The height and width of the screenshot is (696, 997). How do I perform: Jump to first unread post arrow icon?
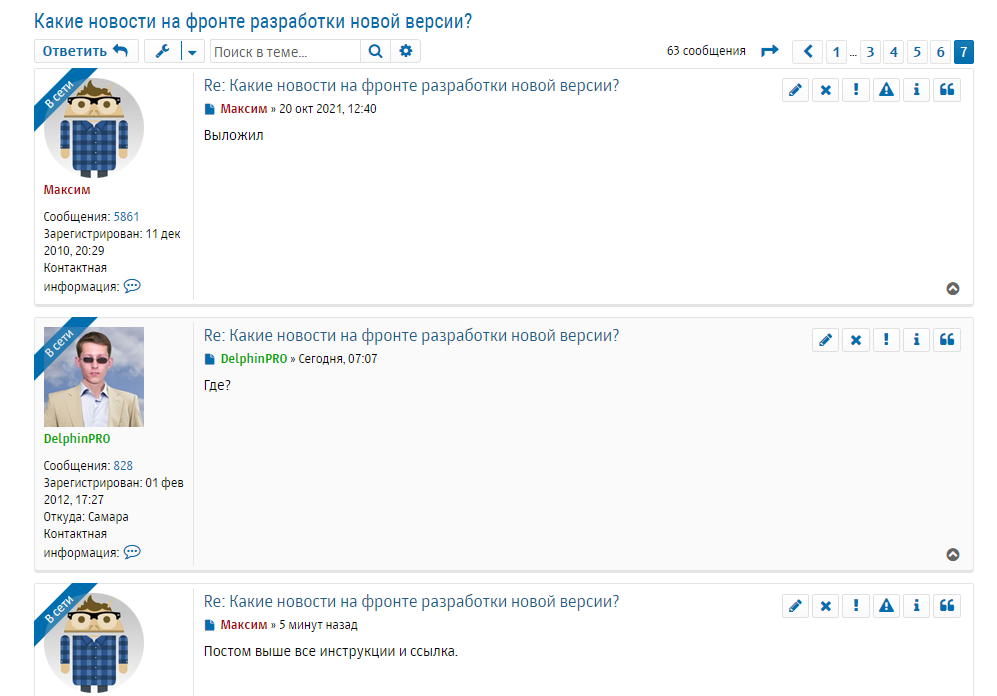pos(769,51)
